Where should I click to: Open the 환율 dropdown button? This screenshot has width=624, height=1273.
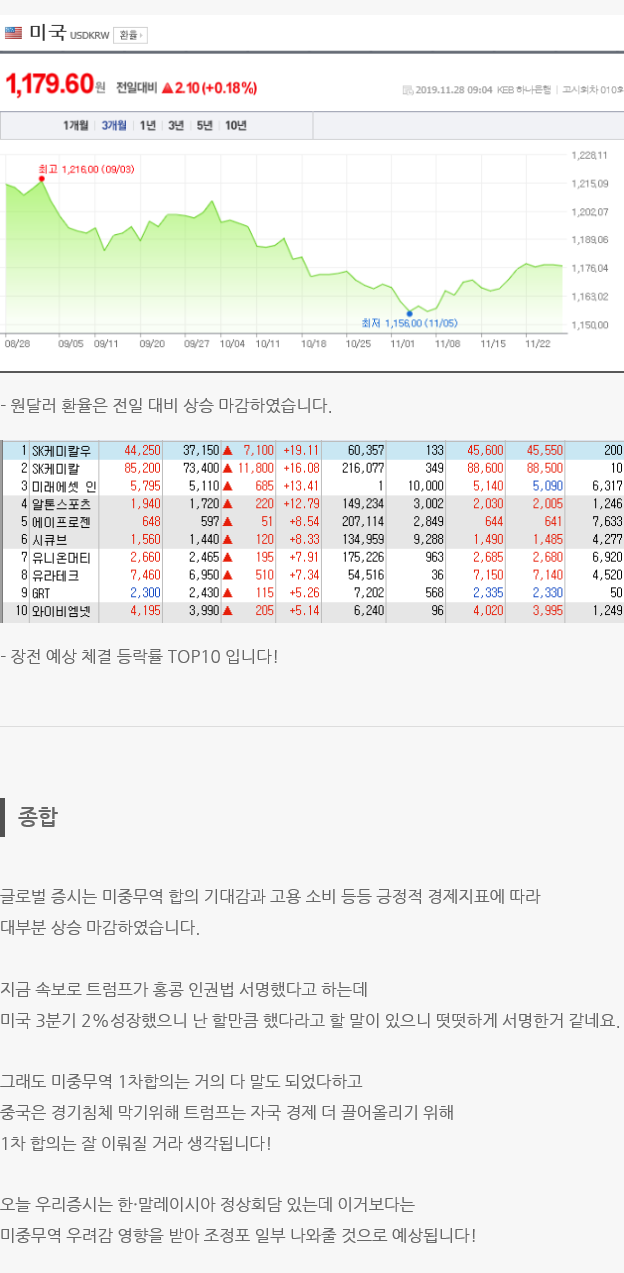pyautogui.click(x=130, y=35)
